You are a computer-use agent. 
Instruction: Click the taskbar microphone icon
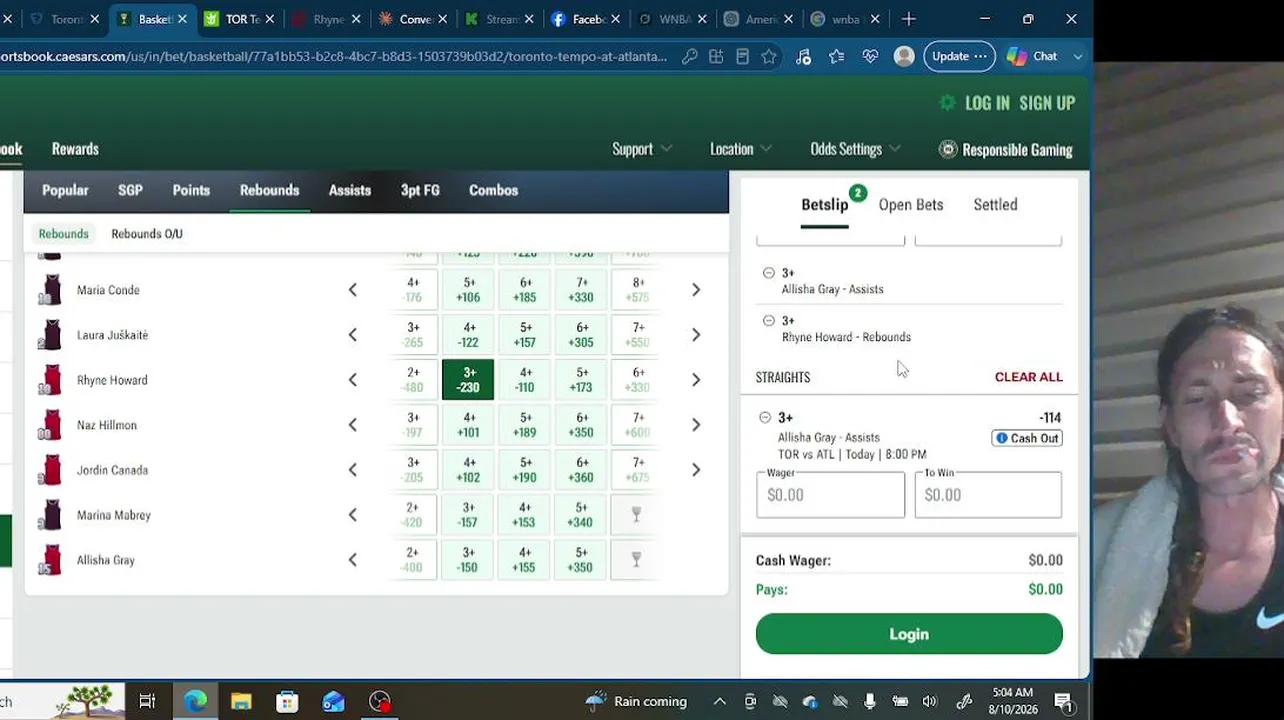(870, 702)
